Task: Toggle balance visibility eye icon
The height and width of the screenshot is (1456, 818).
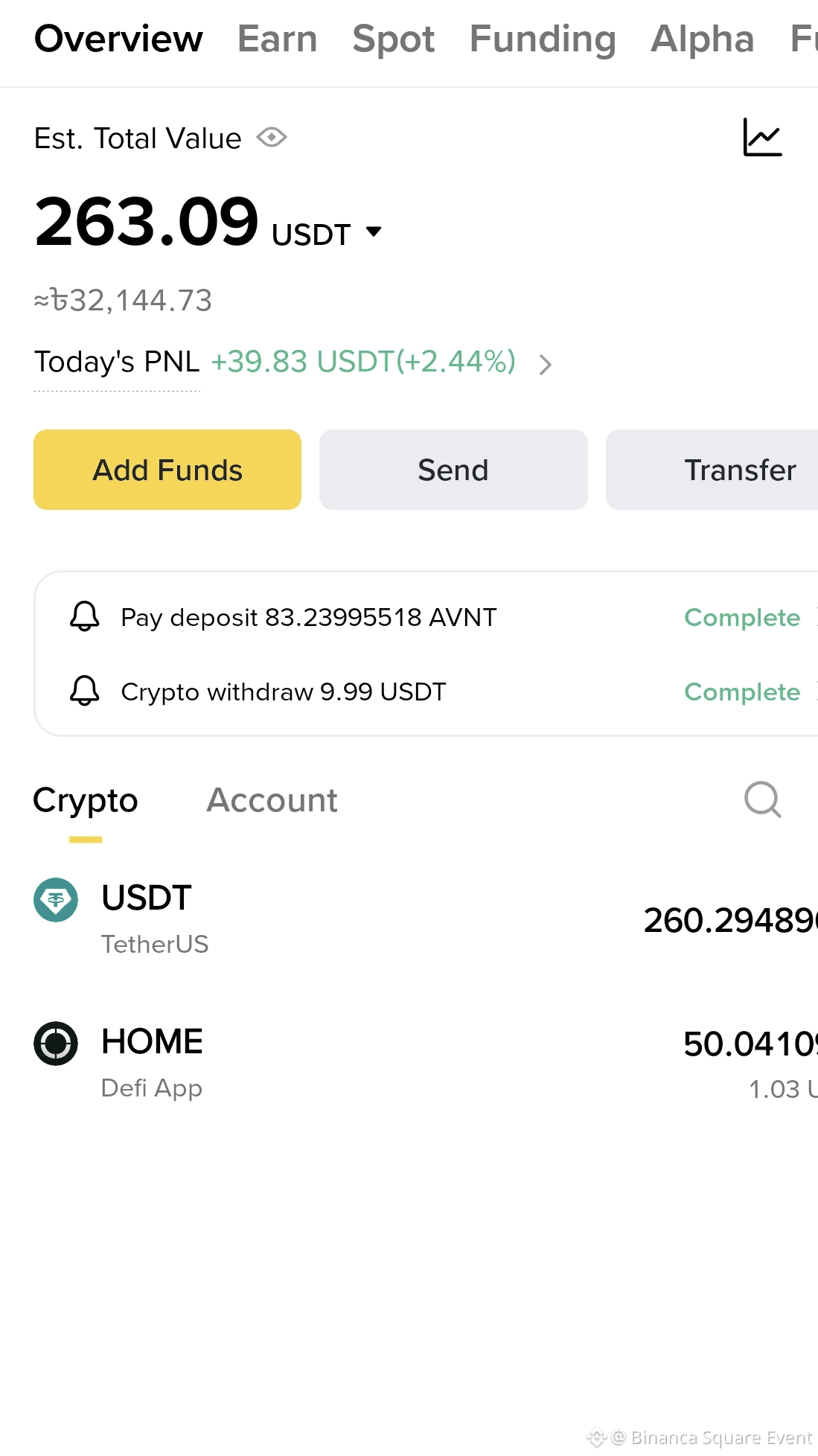Action: click(x=272, y=138)
